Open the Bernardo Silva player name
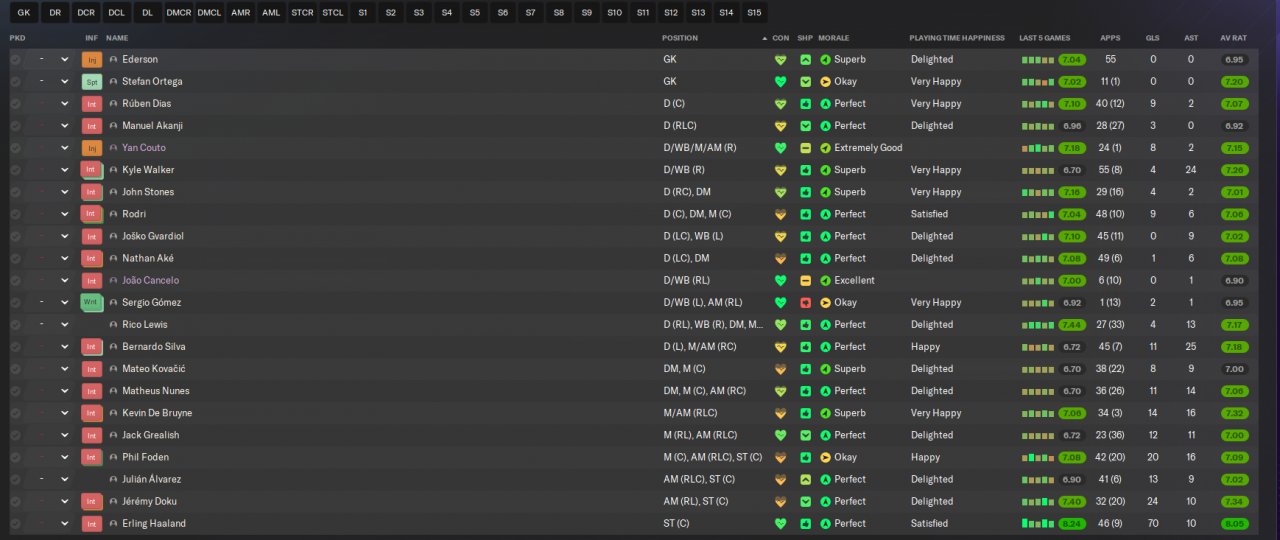Viewport: 1280px width, 540px height. click(153, 347)
